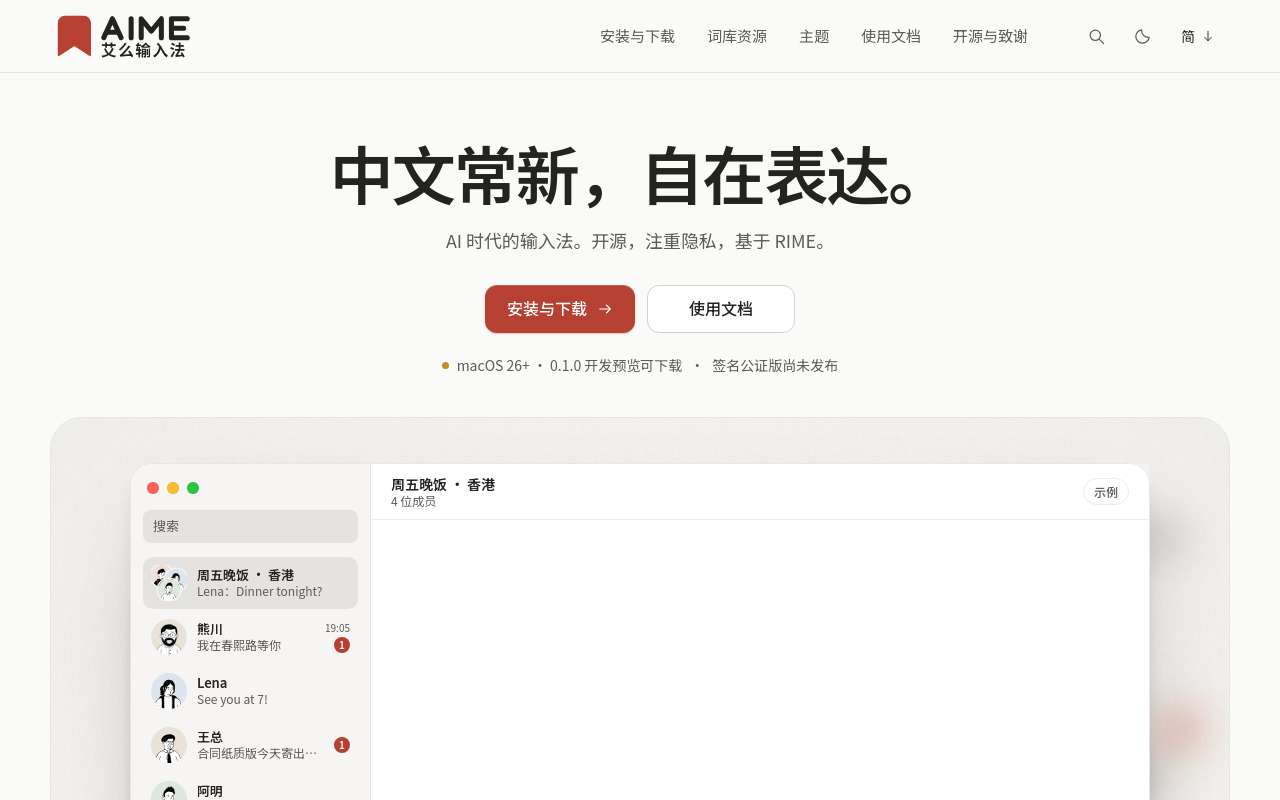Open the 熊川 conversation
The width and height of the screenshot is (1280, 800).
point(250,637)
